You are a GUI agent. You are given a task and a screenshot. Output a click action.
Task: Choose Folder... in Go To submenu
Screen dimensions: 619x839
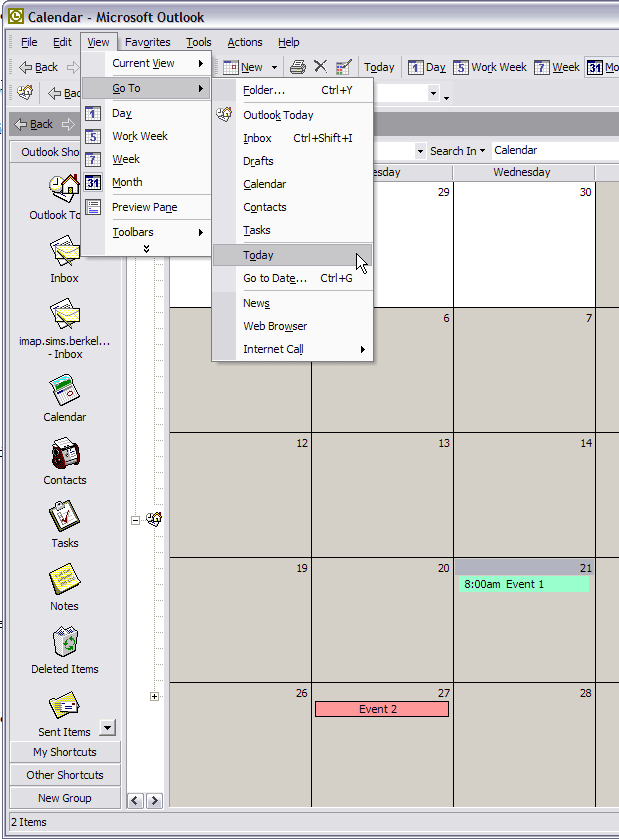(x=293, y=90)
